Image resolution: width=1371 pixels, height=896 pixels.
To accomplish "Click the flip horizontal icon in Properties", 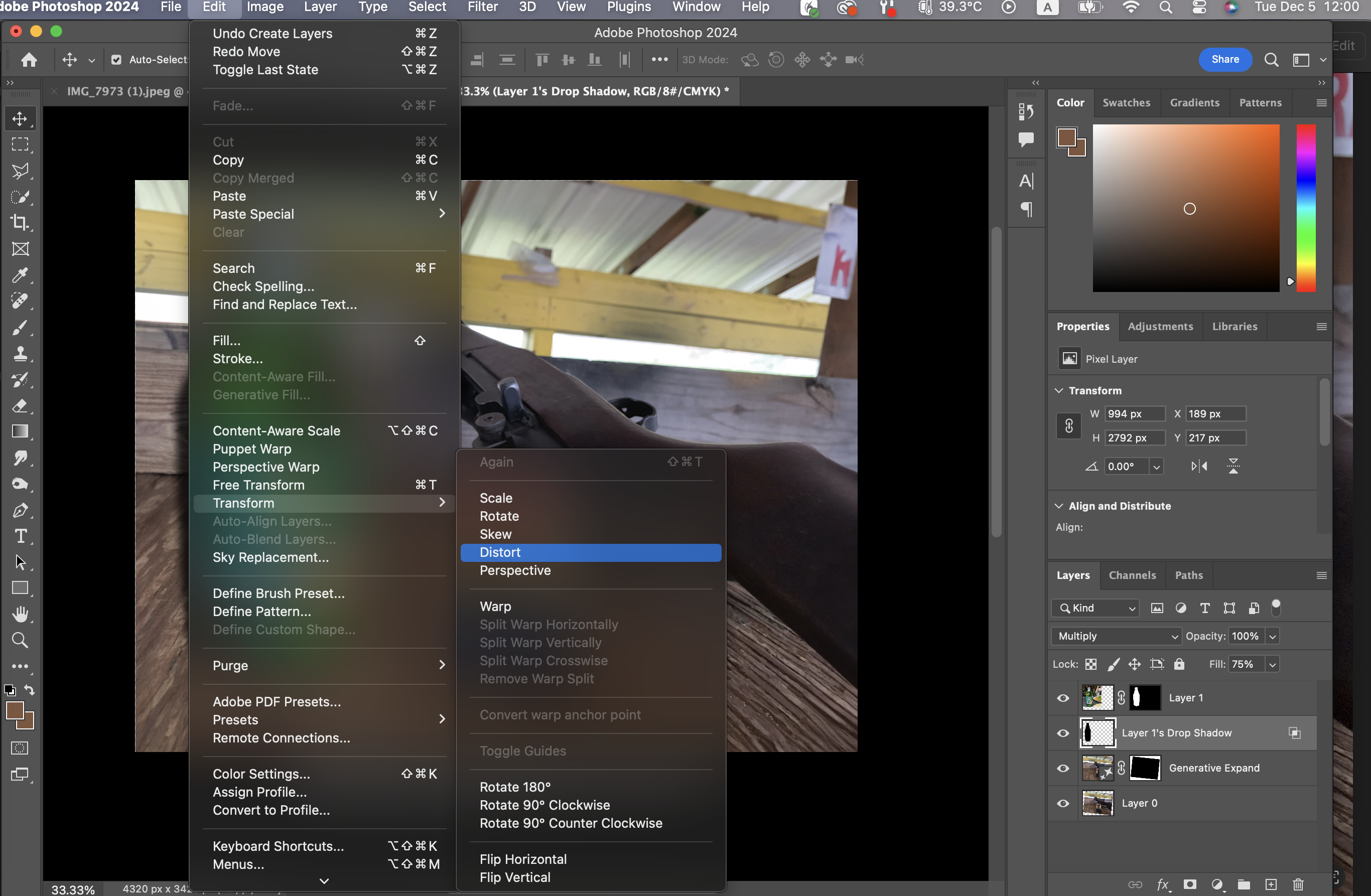I will pos(1199,466).
